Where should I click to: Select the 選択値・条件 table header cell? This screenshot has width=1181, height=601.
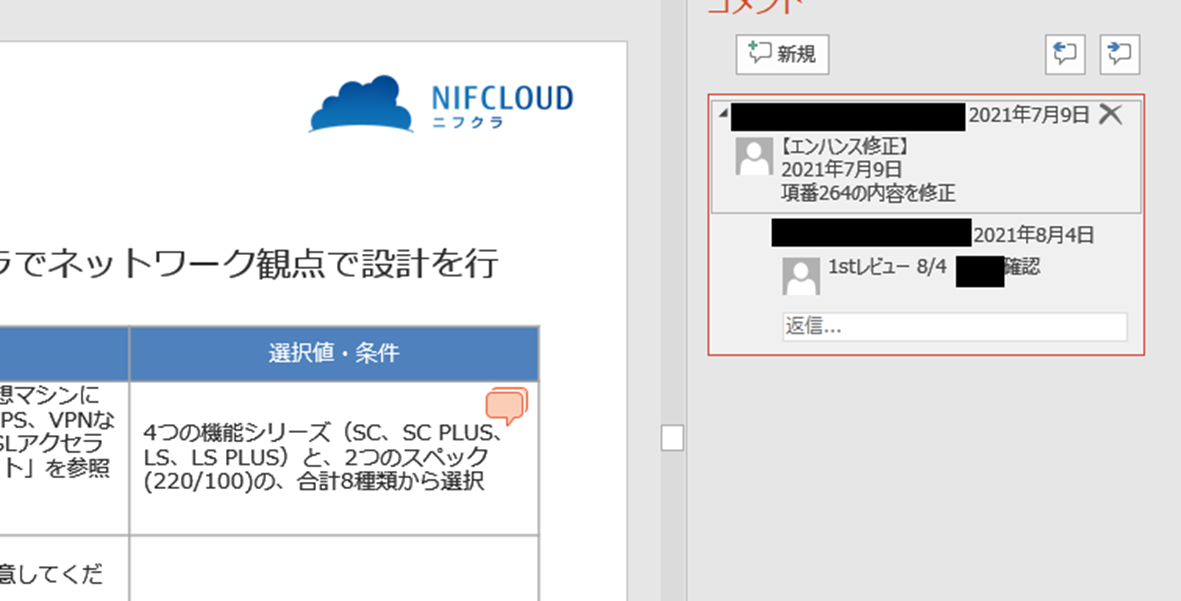pos(334,353)
